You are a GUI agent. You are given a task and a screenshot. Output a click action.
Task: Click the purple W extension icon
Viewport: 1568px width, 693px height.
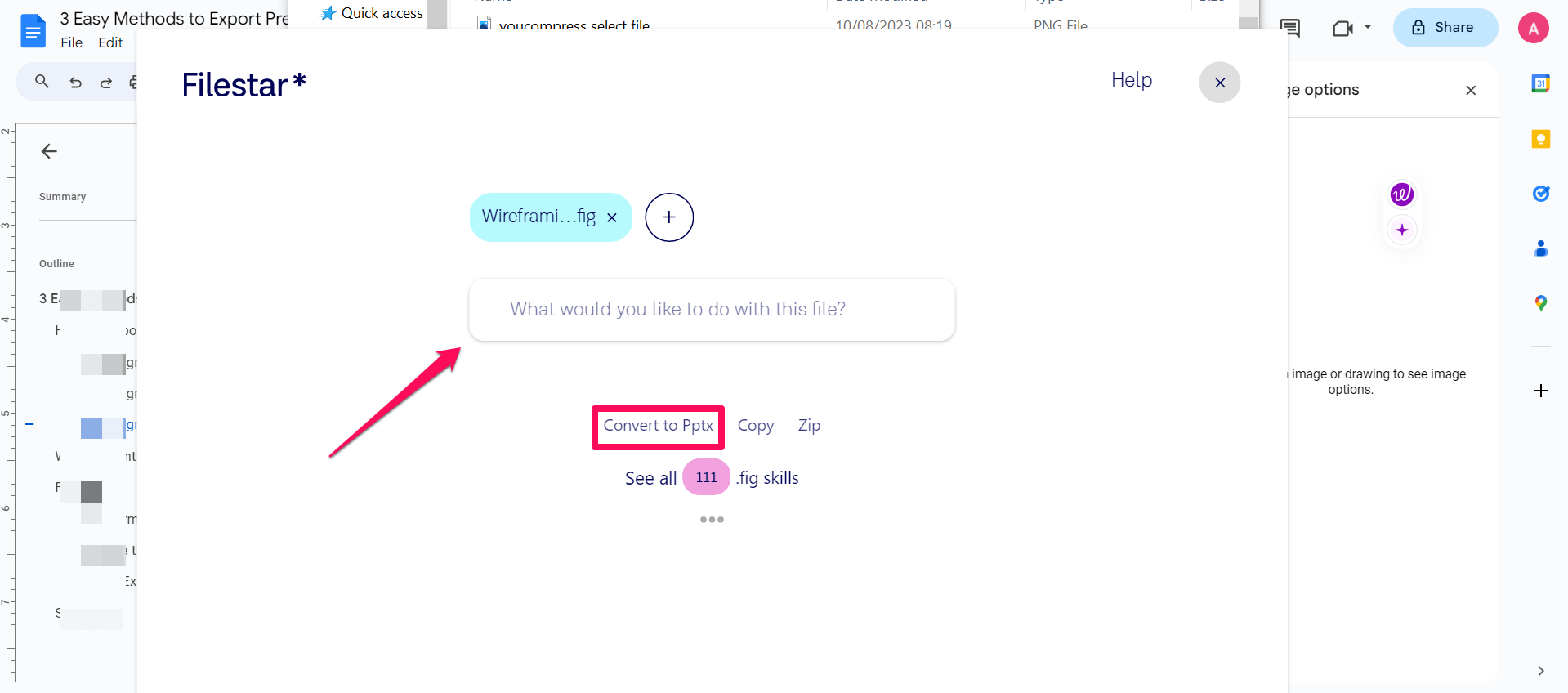(1402, 194)
